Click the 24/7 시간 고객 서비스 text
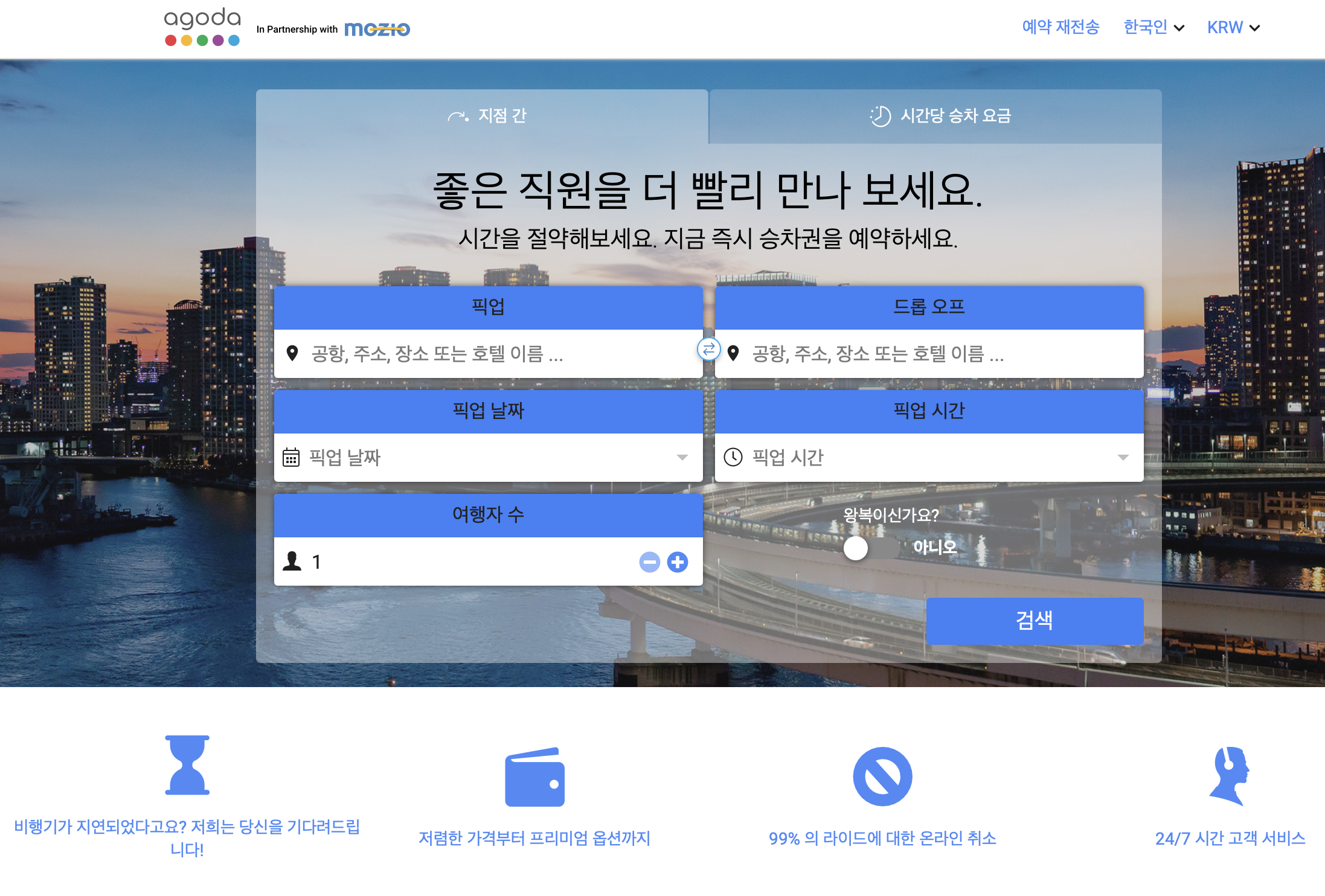Viewport: 1325px width, 896px height. coord(1230,838)
